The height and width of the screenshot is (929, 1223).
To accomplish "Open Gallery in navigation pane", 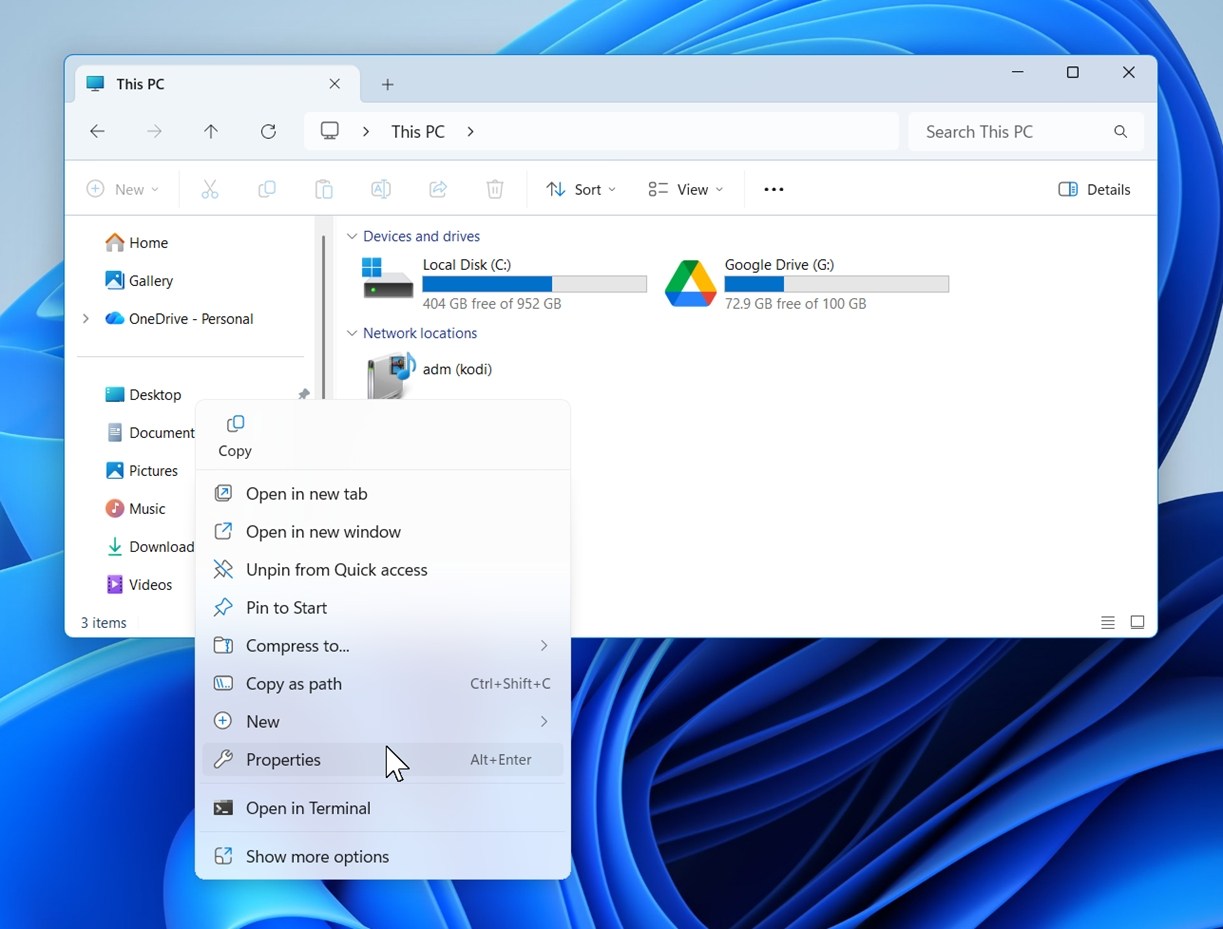I will click(139, 281).
